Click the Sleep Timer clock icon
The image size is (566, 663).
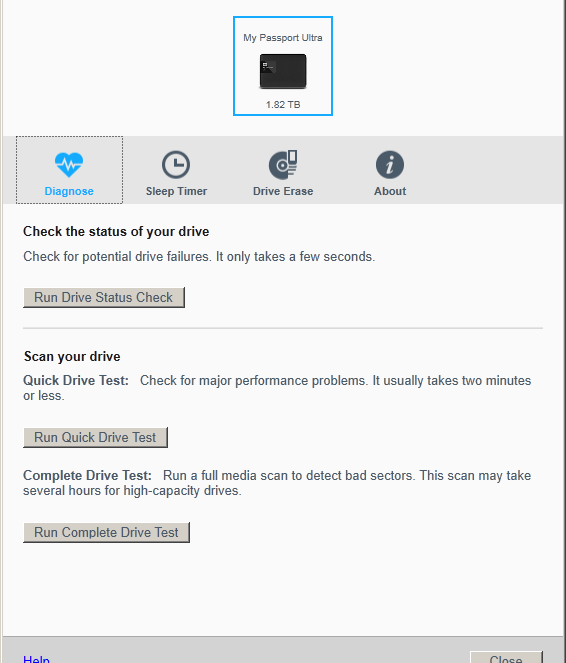176,164
